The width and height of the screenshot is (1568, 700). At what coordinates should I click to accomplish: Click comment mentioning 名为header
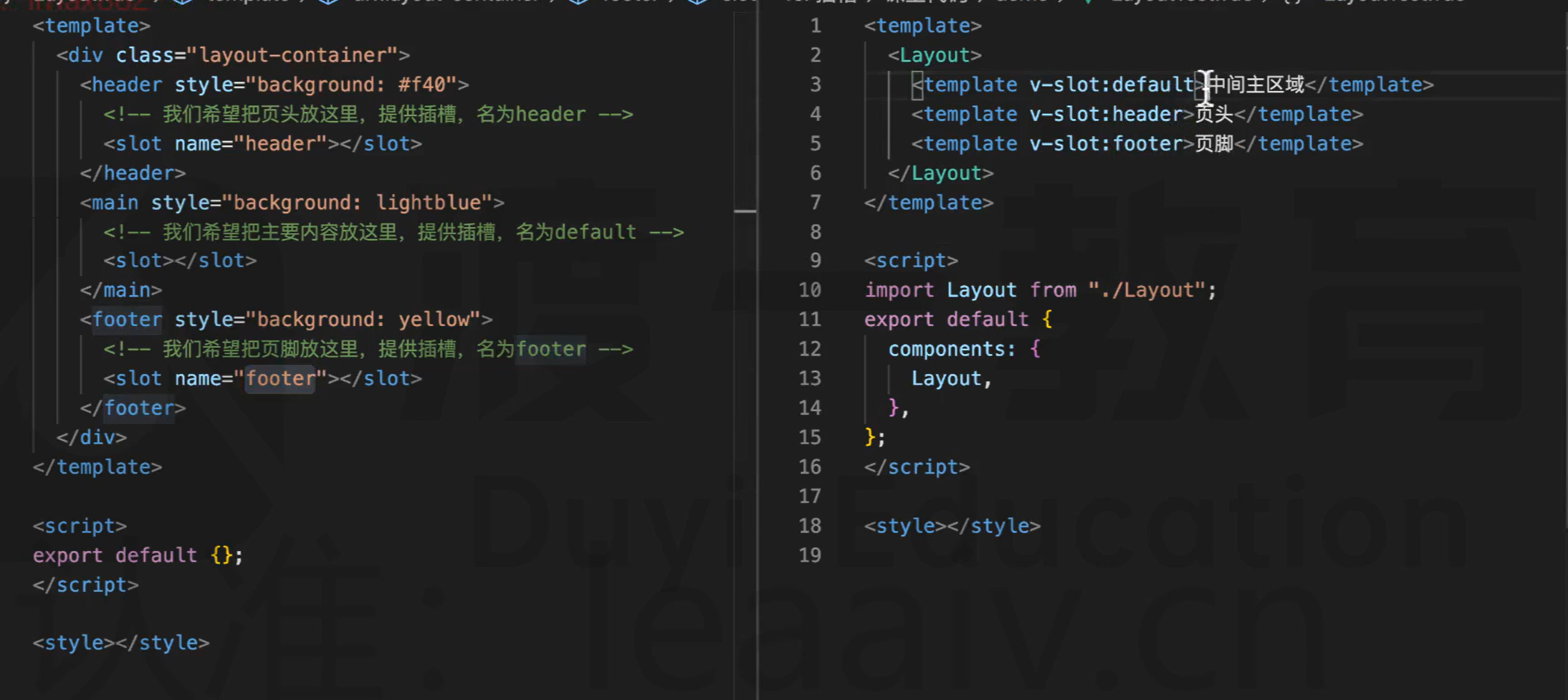pyautogui.click(x=368, y=114)
